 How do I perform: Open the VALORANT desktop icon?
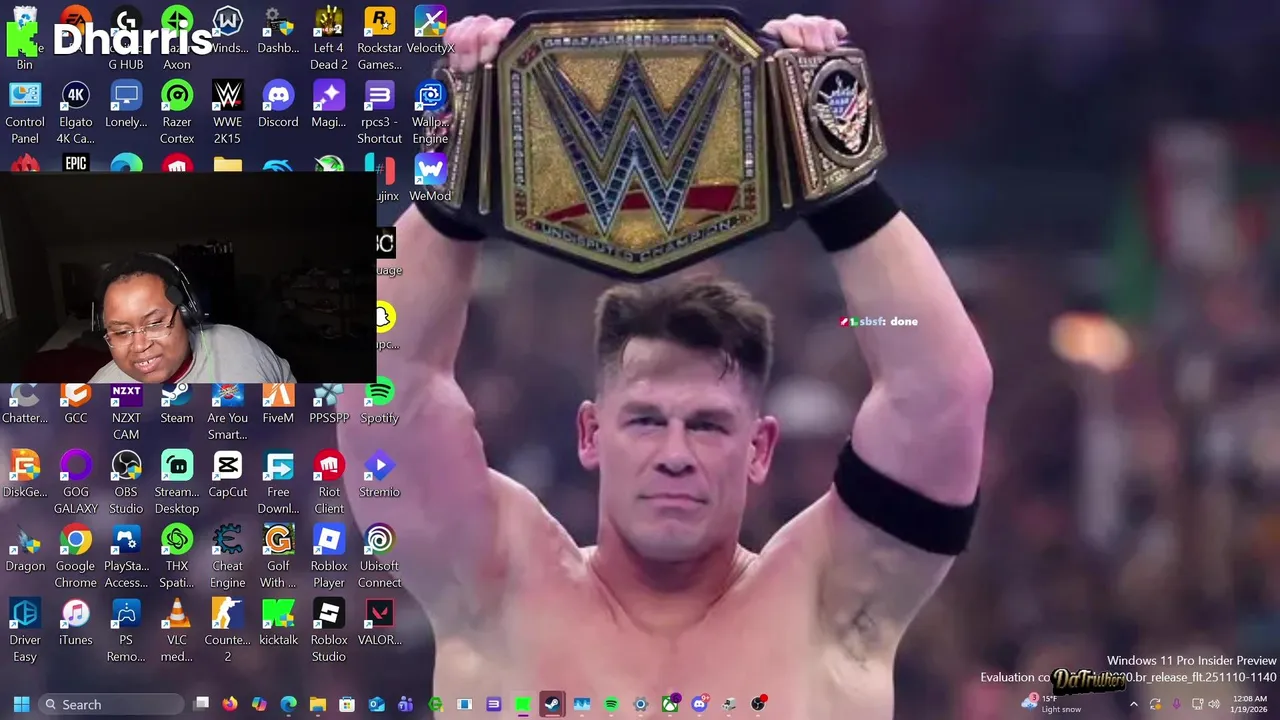(x=379, y=622)
